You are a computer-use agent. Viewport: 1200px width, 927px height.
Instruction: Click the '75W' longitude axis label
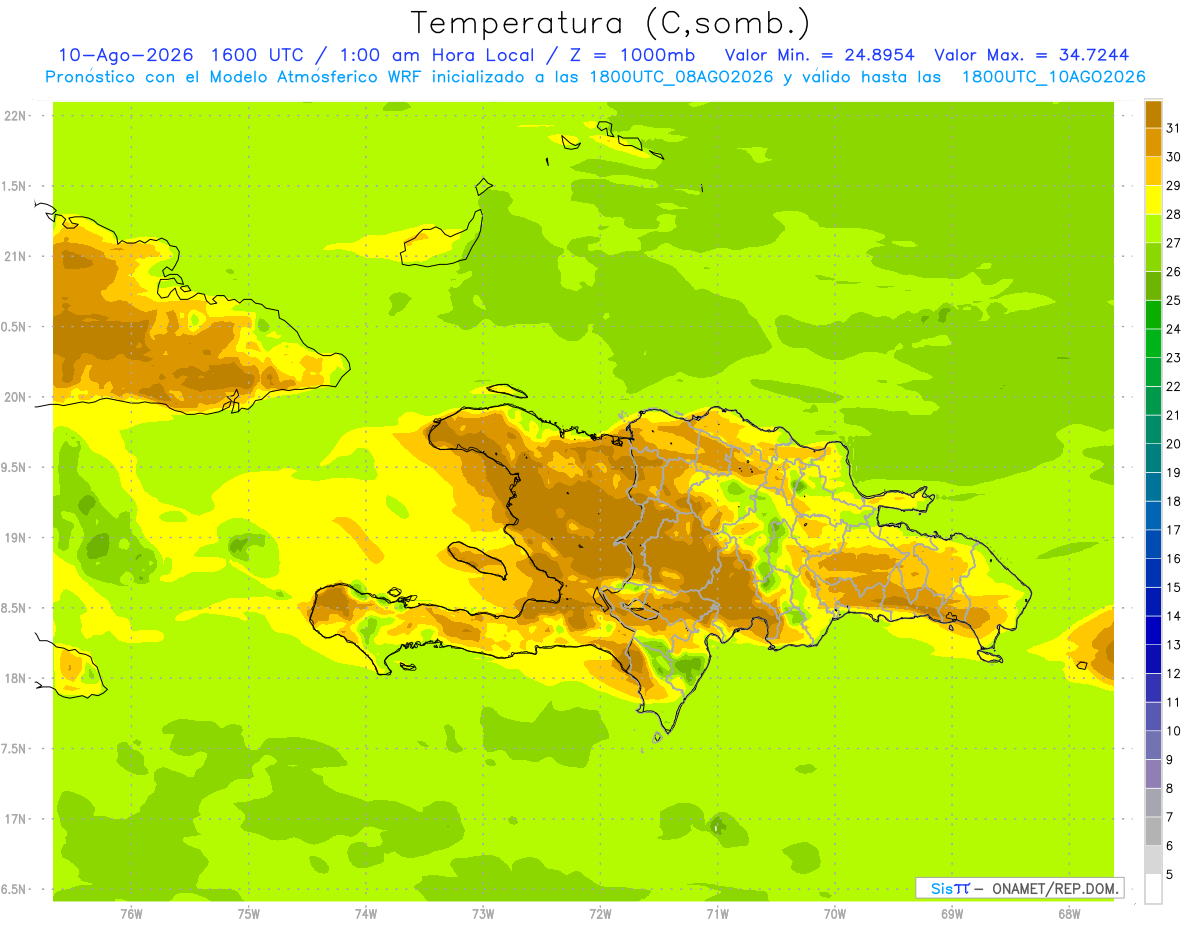click(x=248, y=913)
